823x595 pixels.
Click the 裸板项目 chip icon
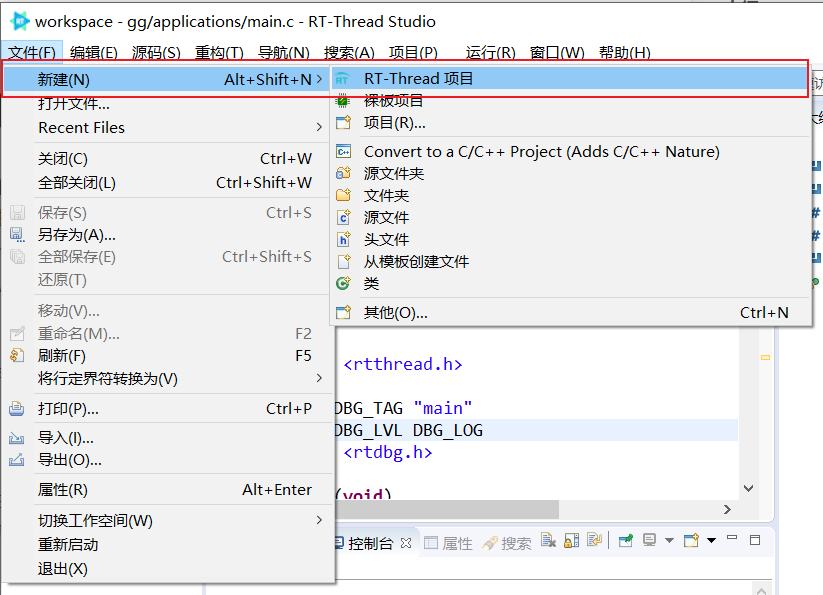pyautogui.click(x=343, y=100)
